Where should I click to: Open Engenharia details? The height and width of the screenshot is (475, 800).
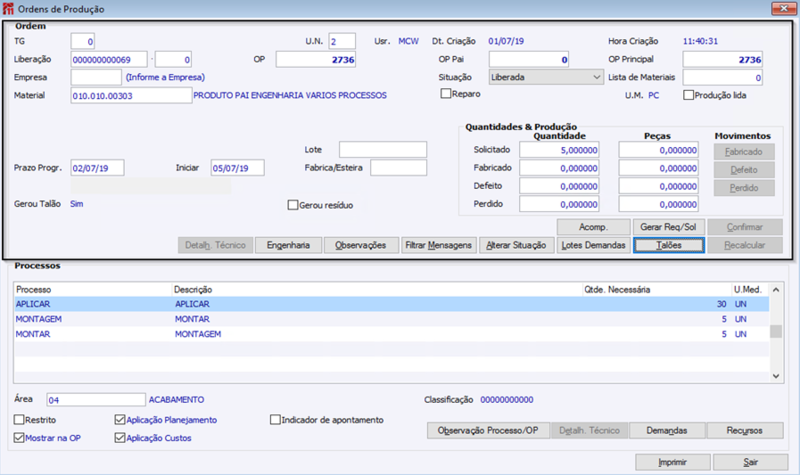(288, 244)
